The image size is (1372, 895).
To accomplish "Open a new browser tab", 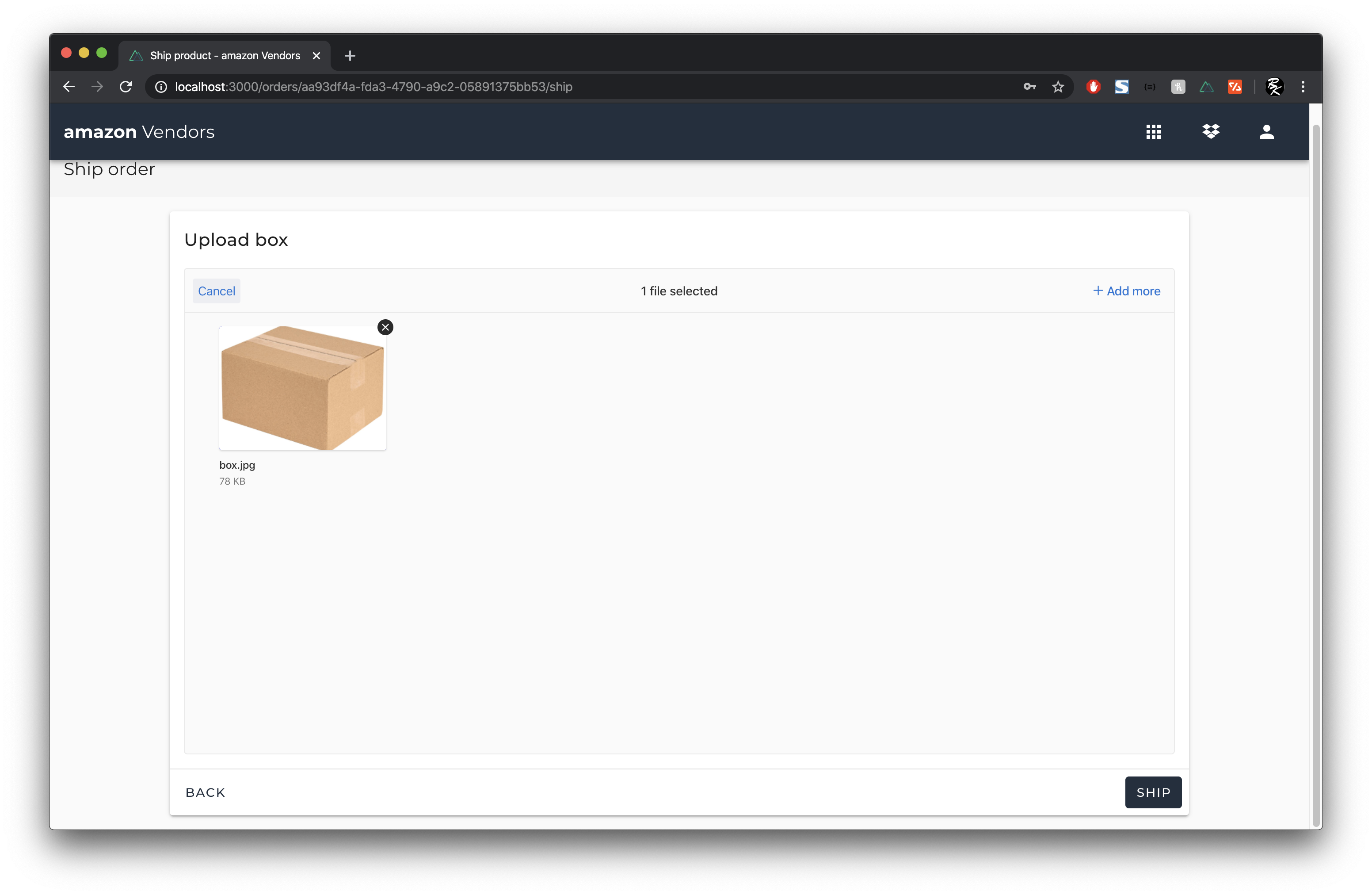I will point(350,55).
